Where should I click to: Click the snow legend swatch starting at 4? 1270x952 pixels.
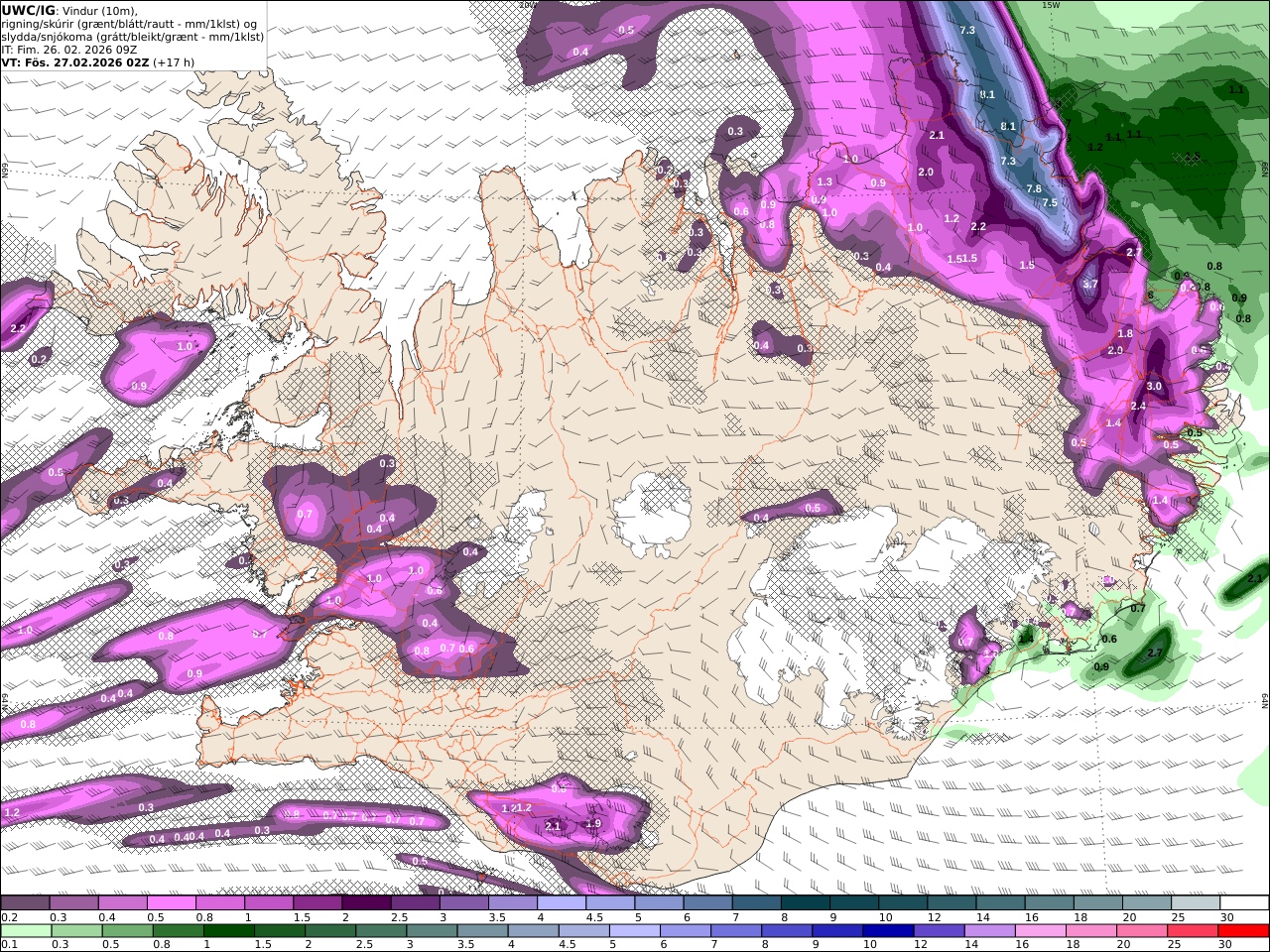click(x=562, y=902)
